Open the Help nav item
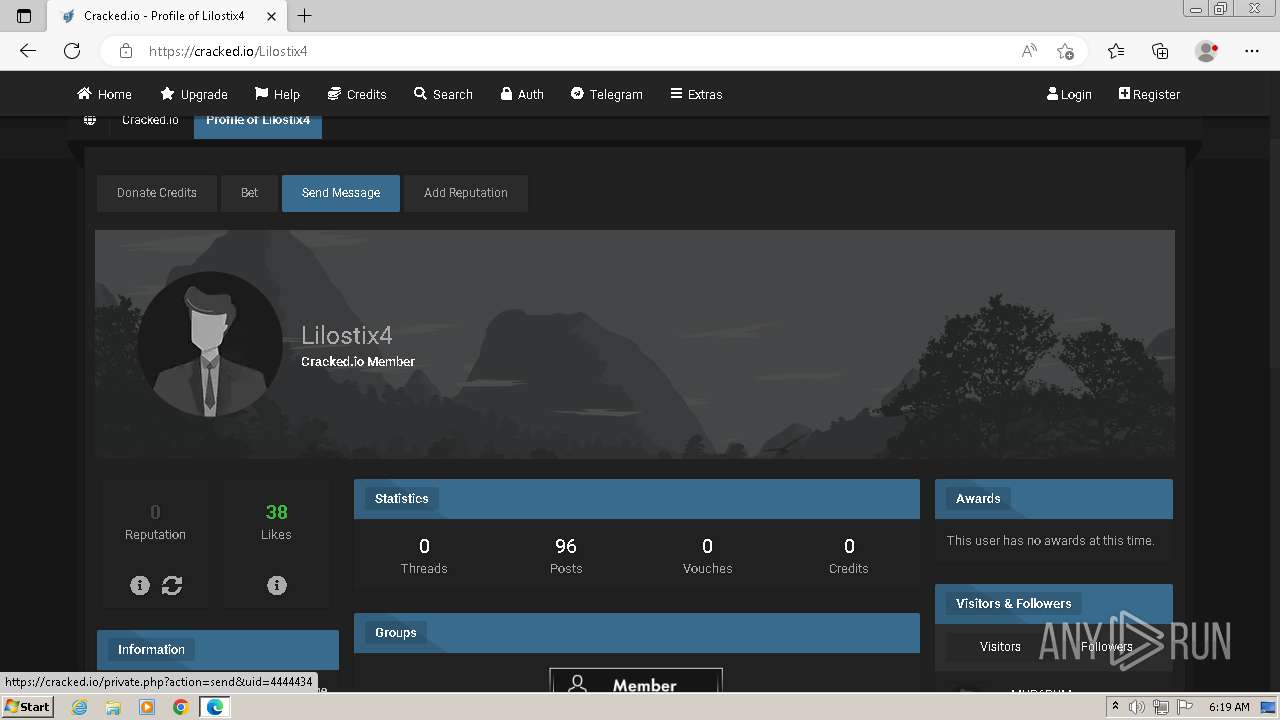This screenshot has height=720, width=1280. pos(277,94)
